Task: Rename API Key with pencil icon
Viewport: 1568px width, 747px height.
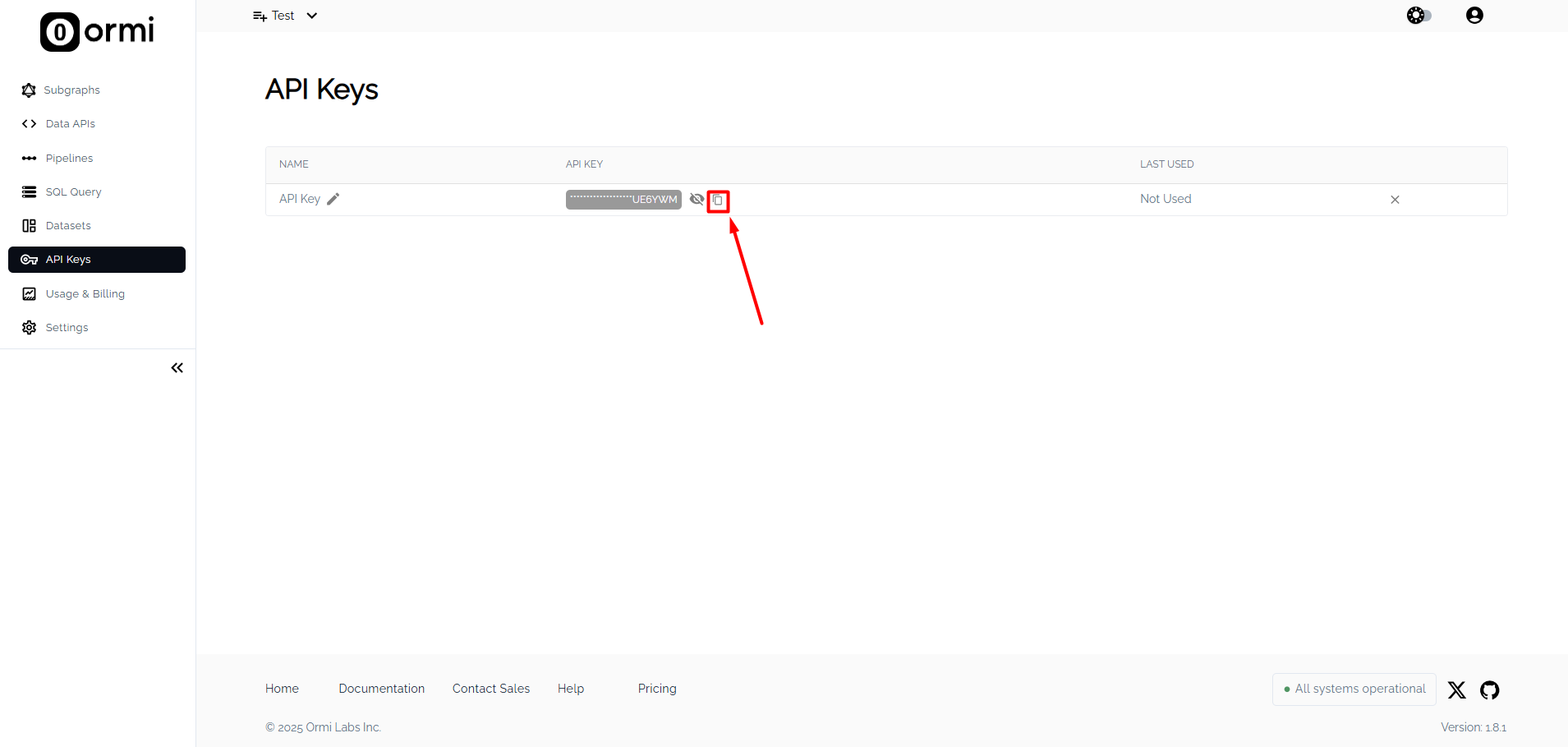Action: tap(333, 199)
